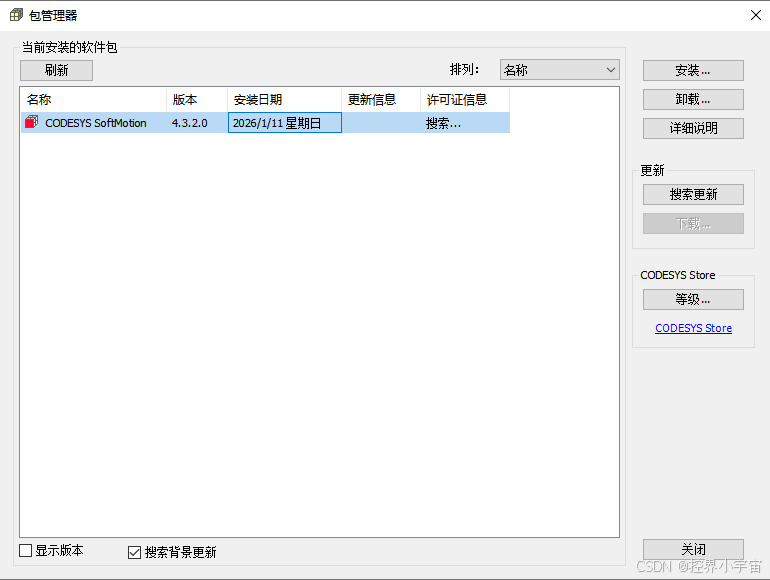Screen dimensions: 770x580
Task: Sort by the 名称 column header
Action: click(x=93, y=100)
